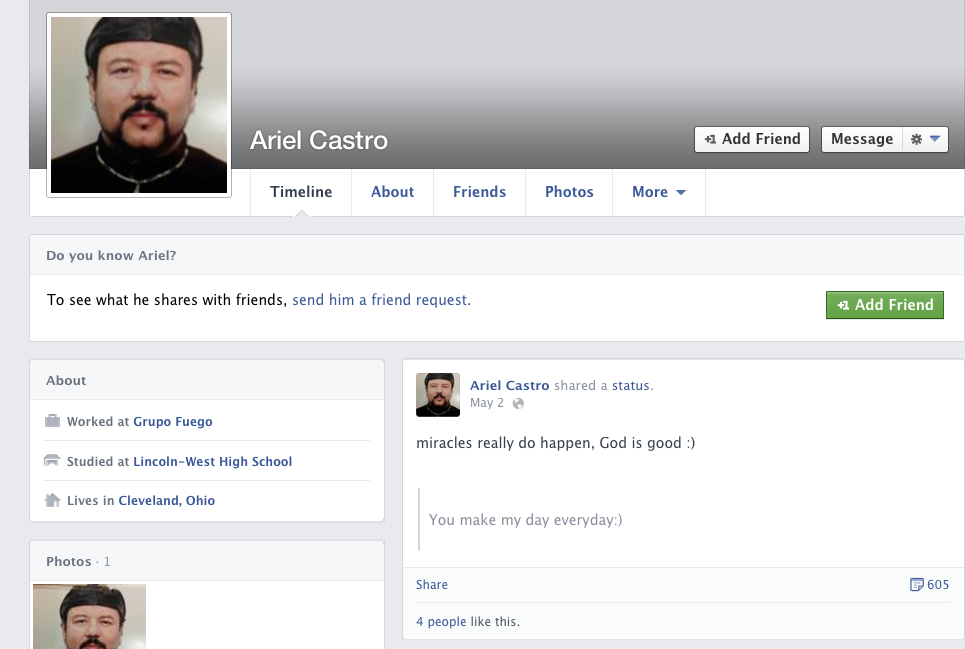965x649 pixels.
Task: Click the Share link under the post
Action: point(432,585)
